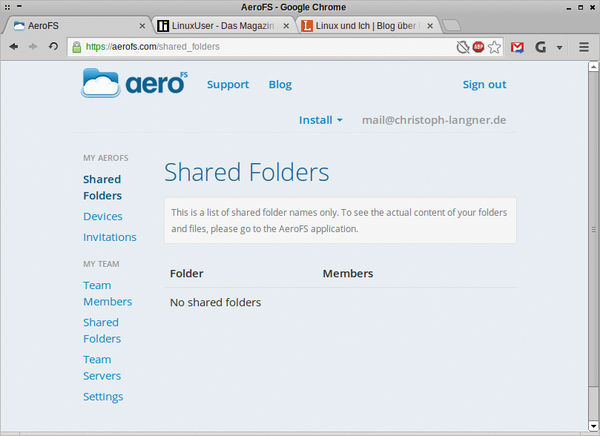This screenshot has height=436, width=600.
Task: Close the AeroFS browser tab
Action: click(142, 25)
